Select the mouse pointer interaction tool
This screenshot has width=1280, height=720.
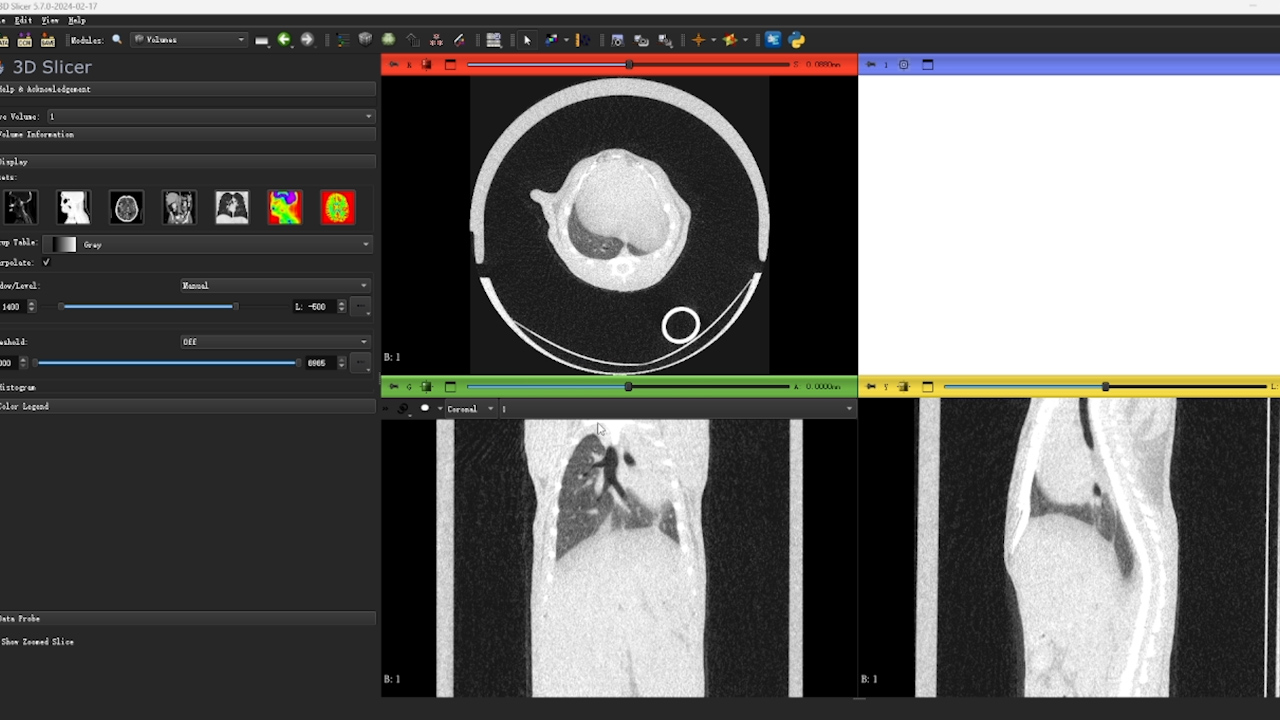(x=527, y=40)
